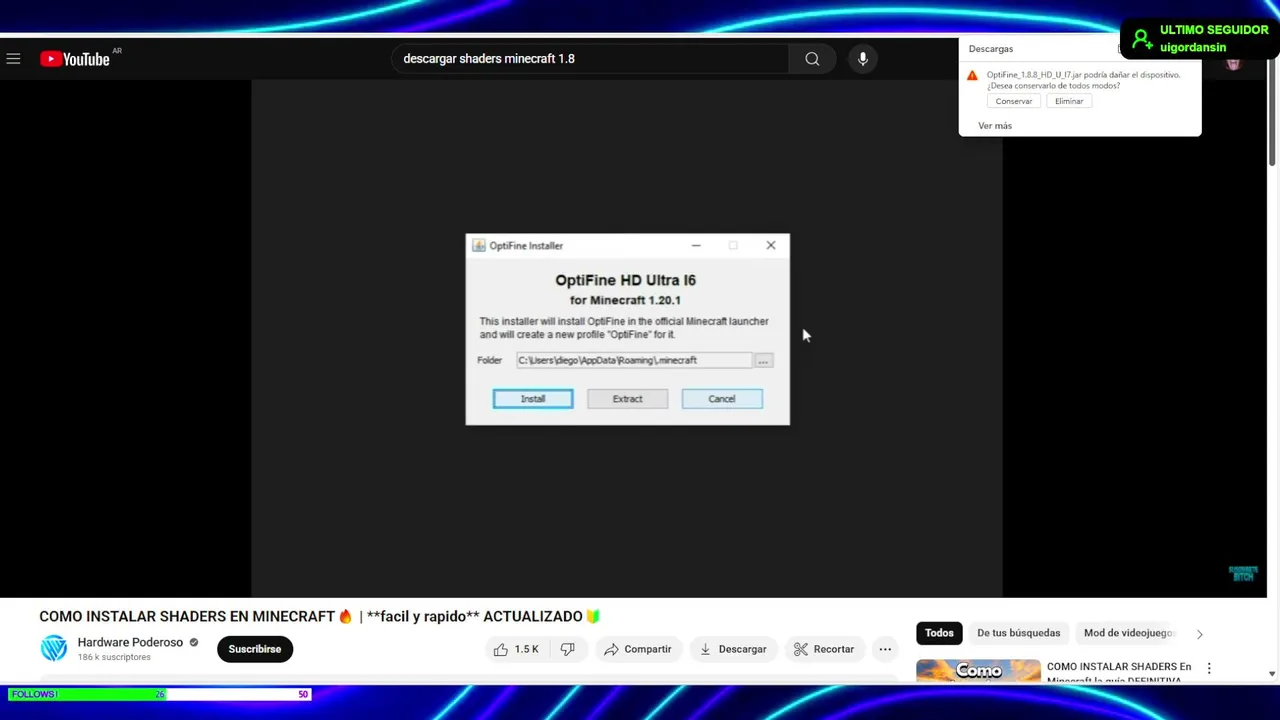1280x720 pixels.
Task: Dislike the video with thumbs down
Action: 567,649
